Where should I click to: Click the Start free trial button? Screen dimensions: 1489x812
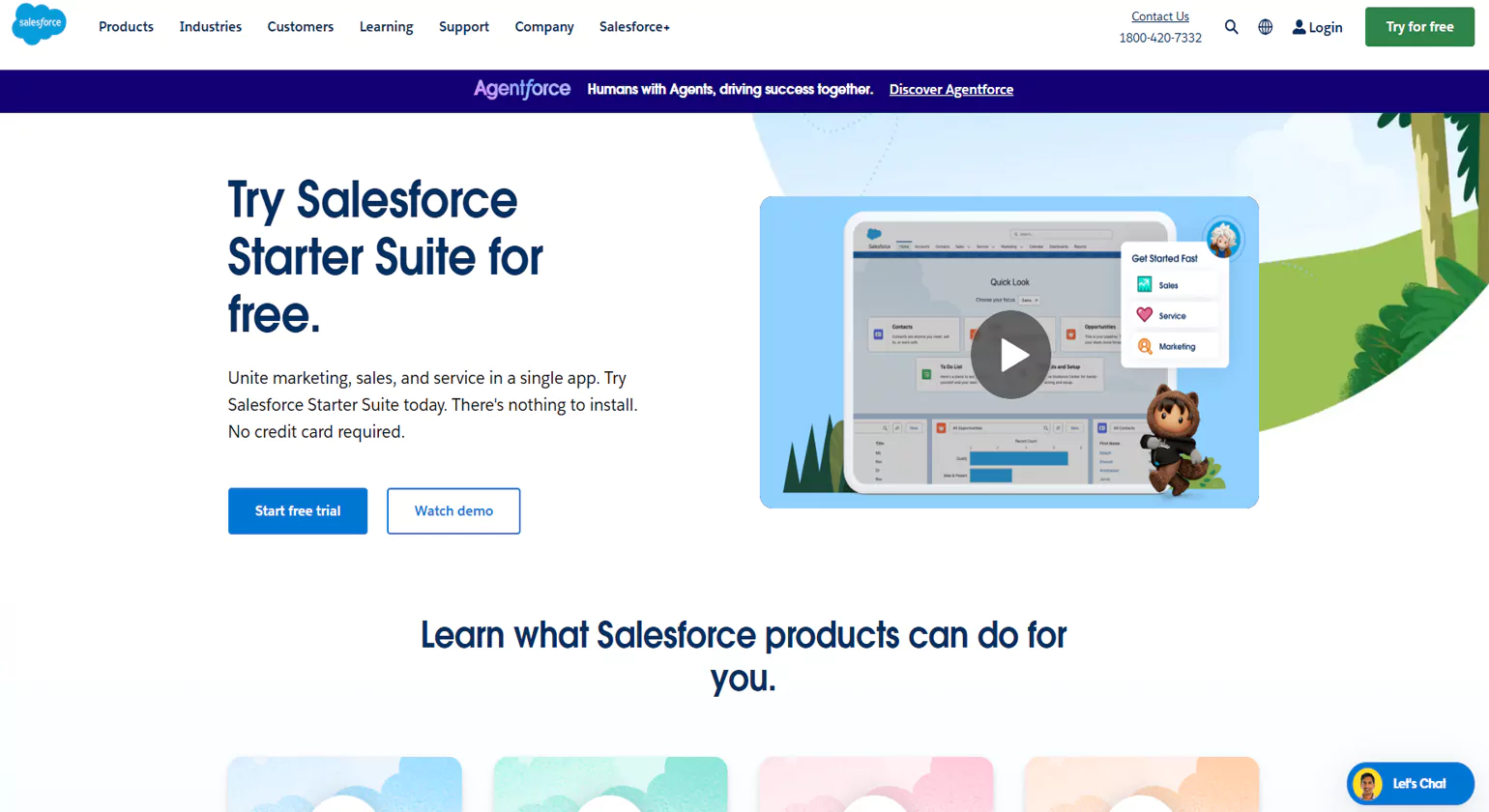pyautogui.click(x=297, y=510)
